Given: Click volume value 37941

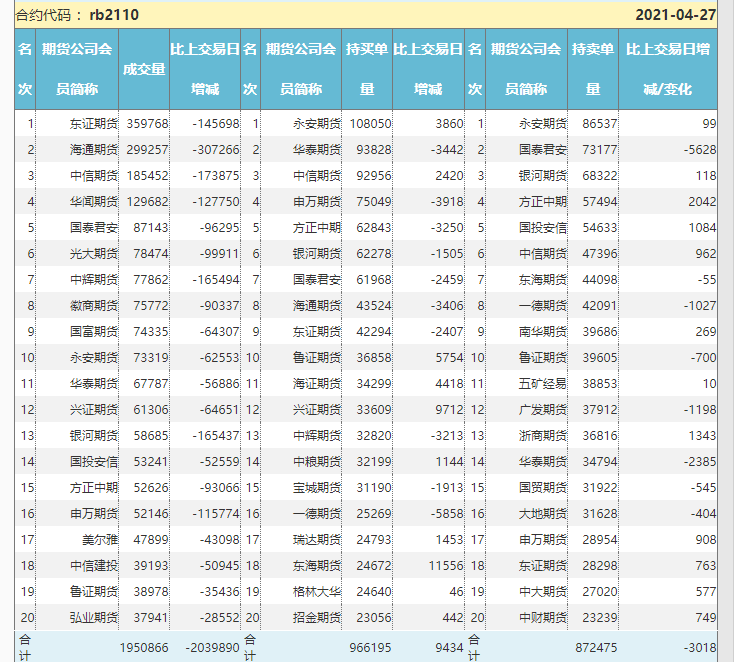Looking at the screenshot, I should pyautogui.click(x=150, y=618).
